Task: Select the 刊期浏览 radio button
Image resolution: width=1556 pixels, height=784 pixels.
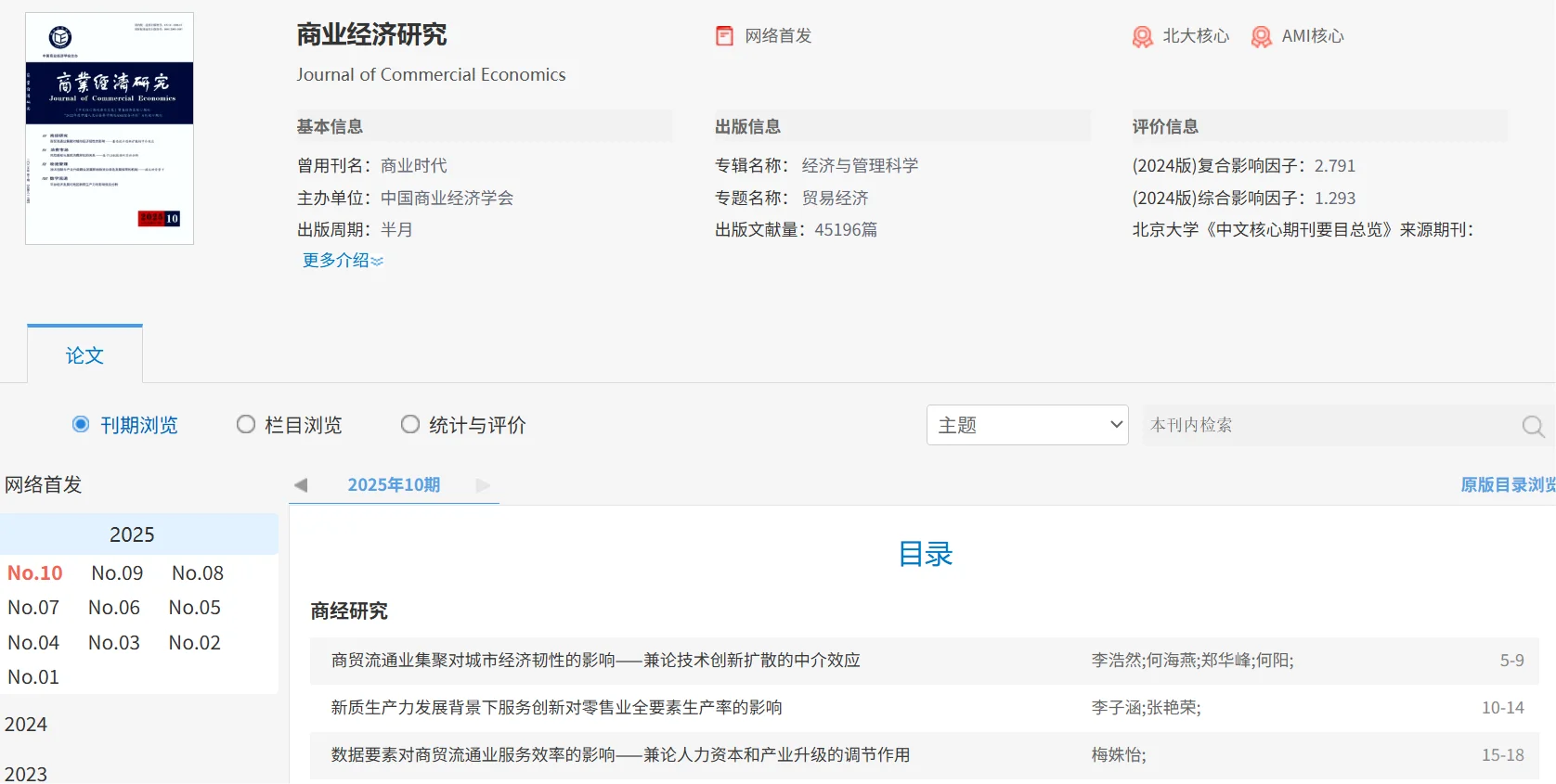Action: tap(81, 424)
